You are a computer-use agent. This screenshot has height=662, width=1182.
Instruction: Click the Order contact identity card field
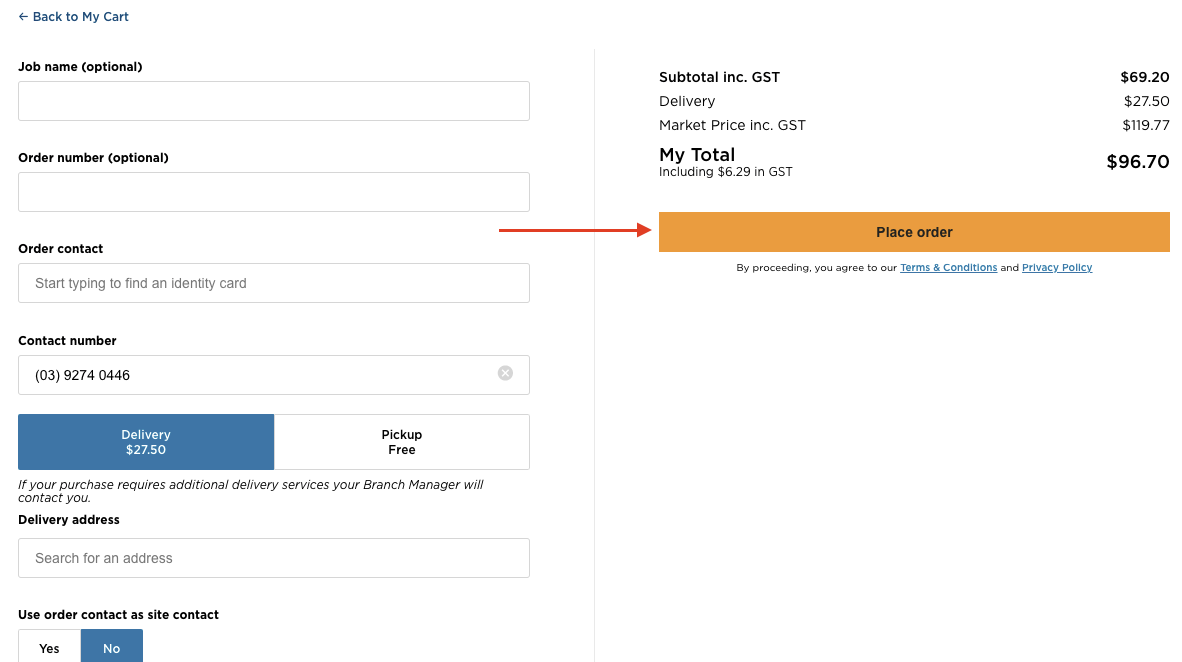pyautogui.click(x=274, y=283)
